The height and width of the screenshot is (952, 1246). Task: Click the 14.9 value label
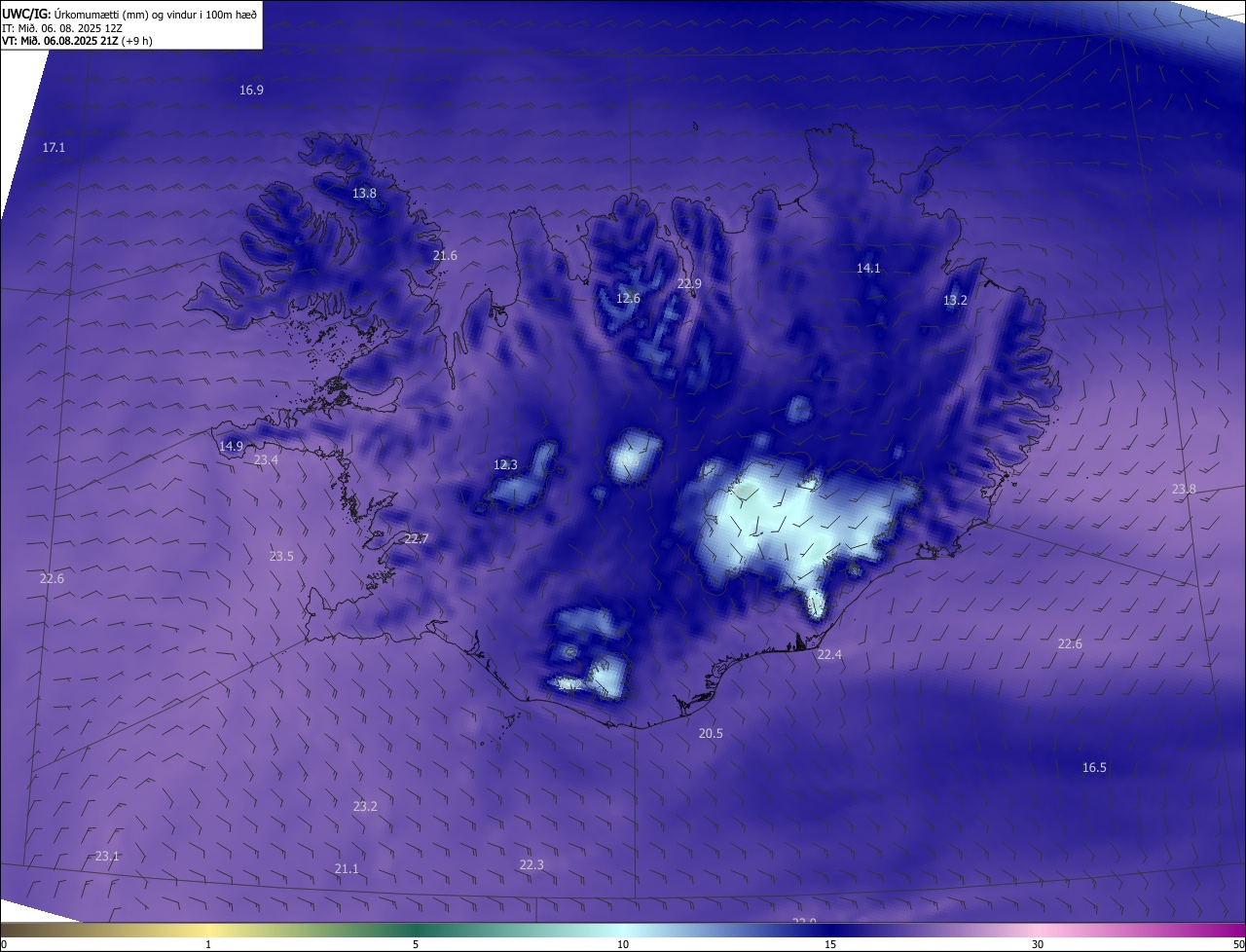pyautogui.click(x=231, y=446)
